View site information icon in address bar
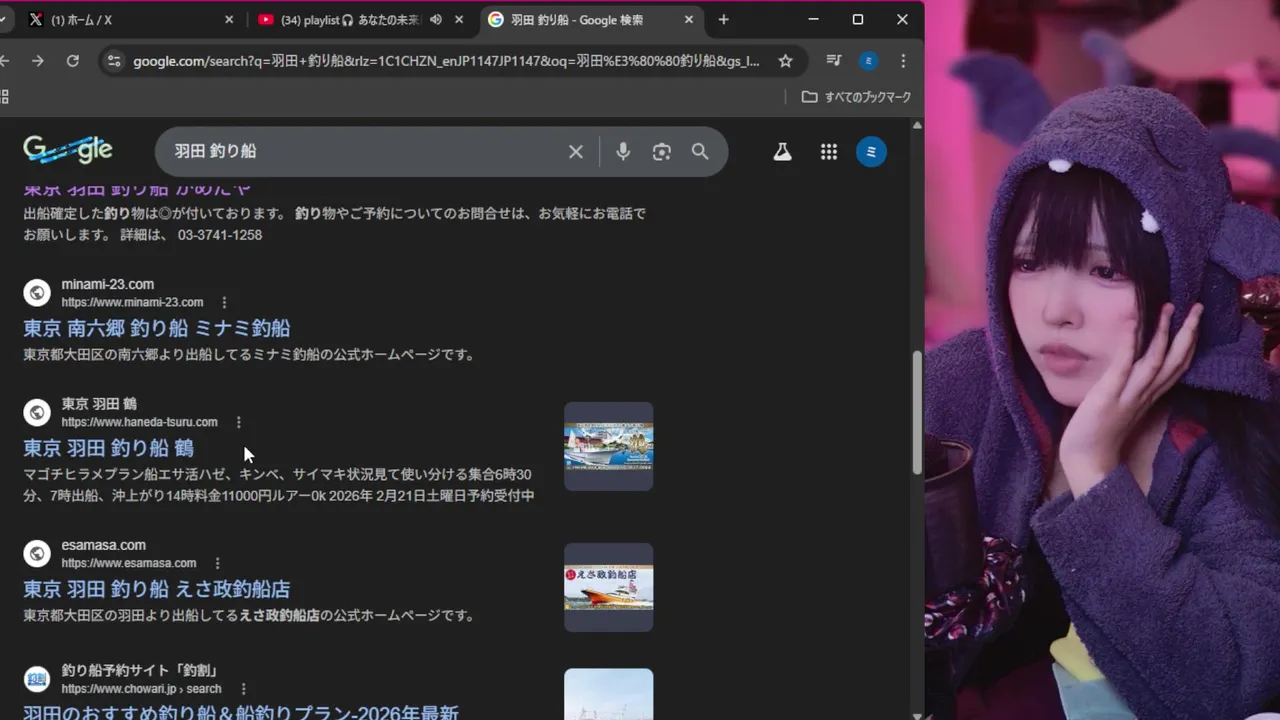Image resolution: width=1280 pixels, height=720 pixels. [114, 61]
